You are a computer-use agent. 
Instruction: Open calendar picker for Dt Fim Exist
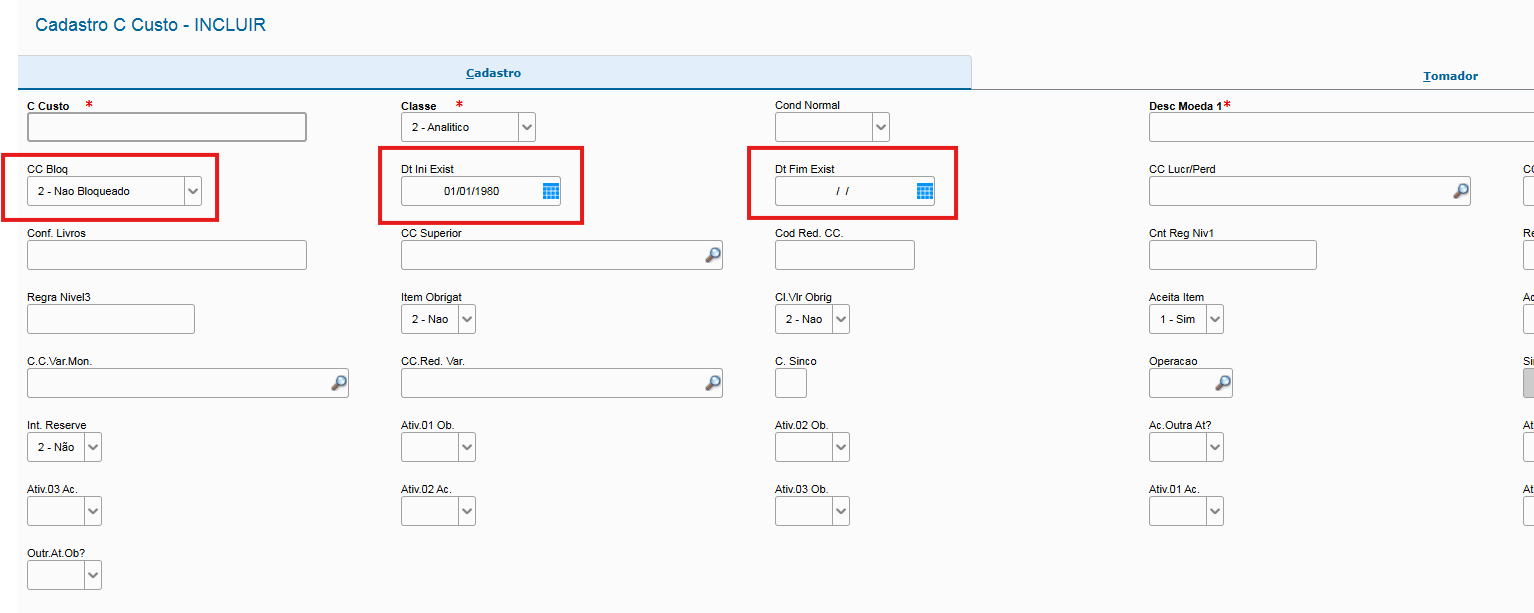pyautogui.click(x=925, y=191)
